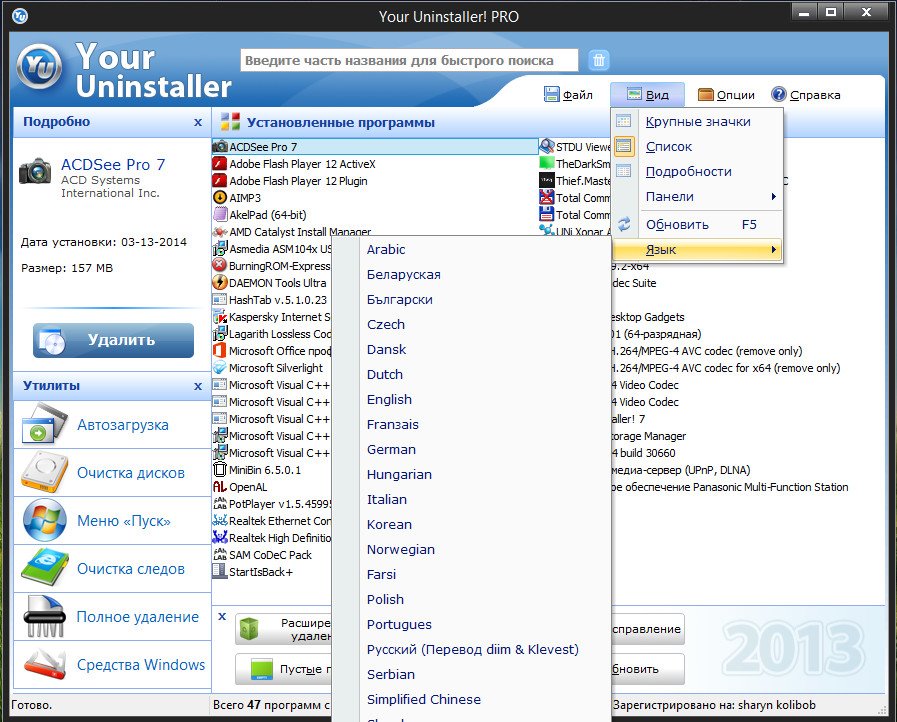
Task: Click the StartIsBack+ icon
Action: tap(220, 572)
